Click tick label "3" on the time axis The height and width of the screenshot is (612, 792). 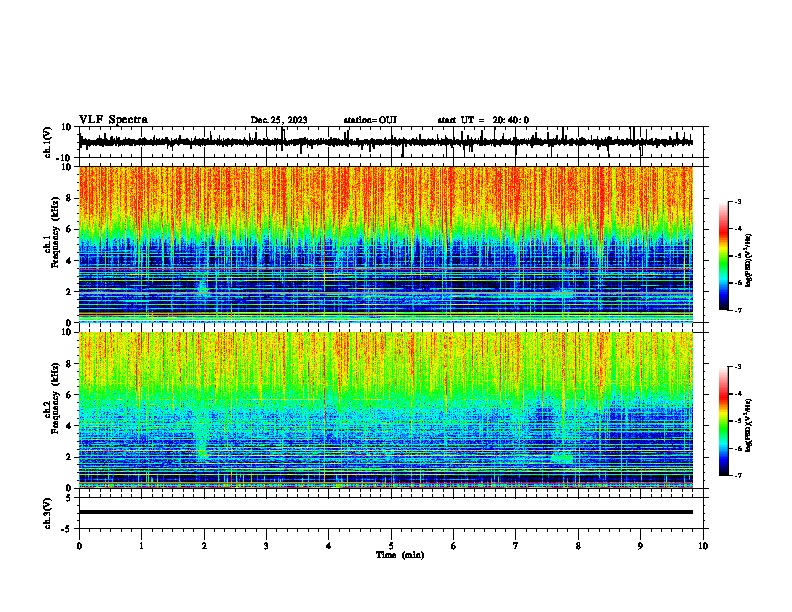pos(266,546)
